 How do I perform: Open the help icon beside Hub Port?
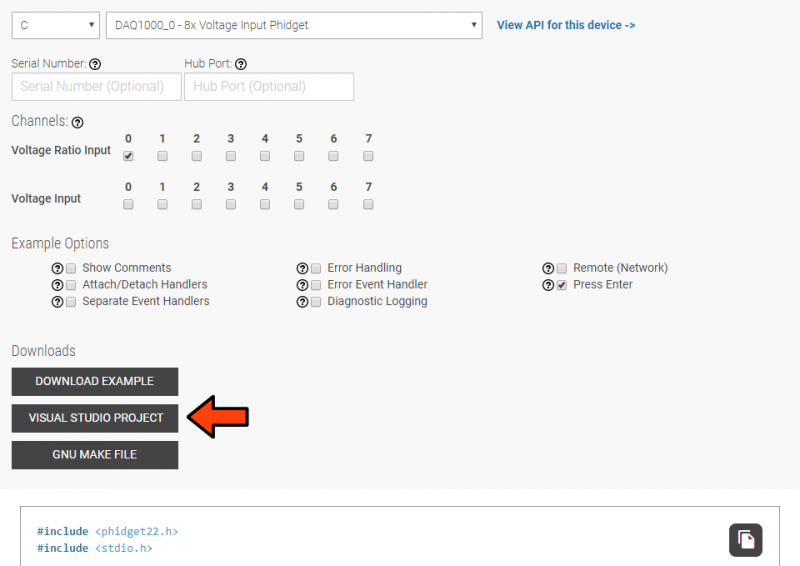241,64
